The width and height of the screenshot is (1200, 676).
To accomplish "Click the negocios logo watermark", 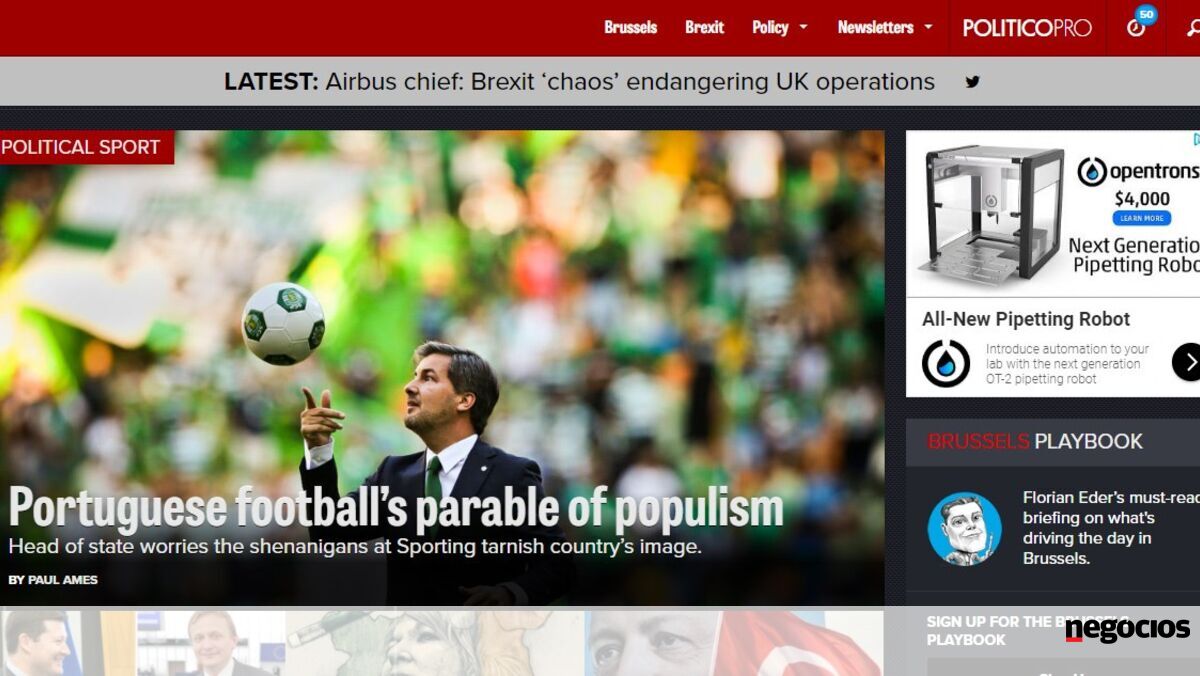I will click(x=1127, y=630).
